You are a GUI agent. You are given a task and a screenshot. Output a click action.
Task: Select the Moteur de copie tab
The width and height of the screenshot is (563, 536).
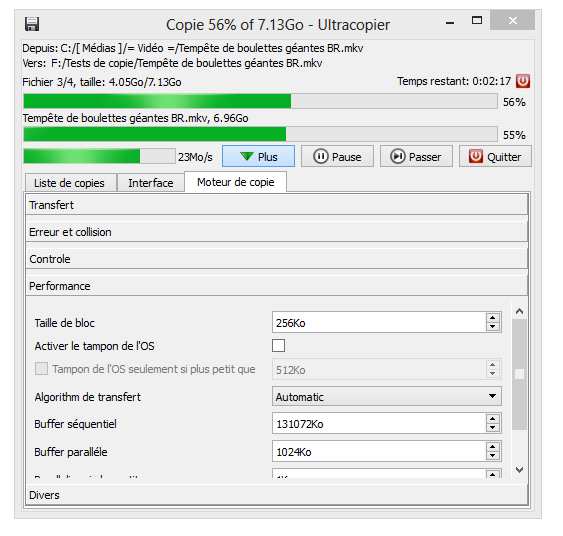[x=236, y=182]
